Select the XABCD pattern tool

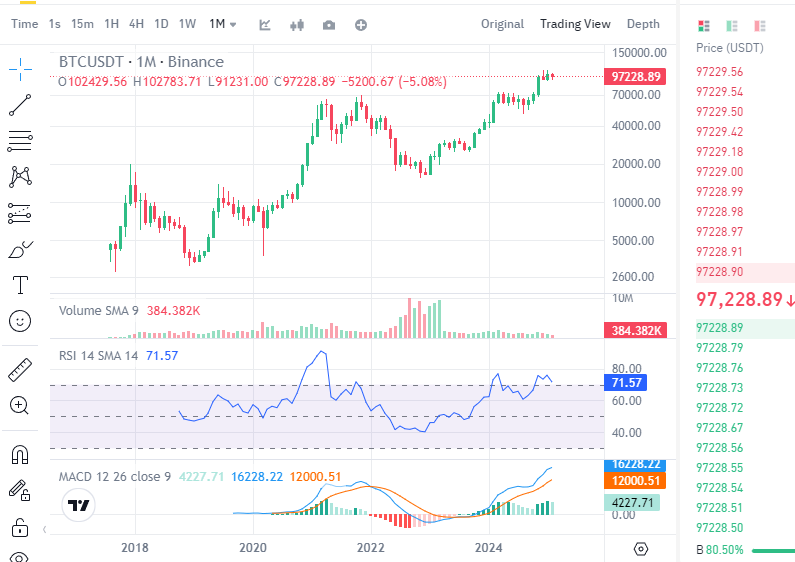(x=20, y=177)
